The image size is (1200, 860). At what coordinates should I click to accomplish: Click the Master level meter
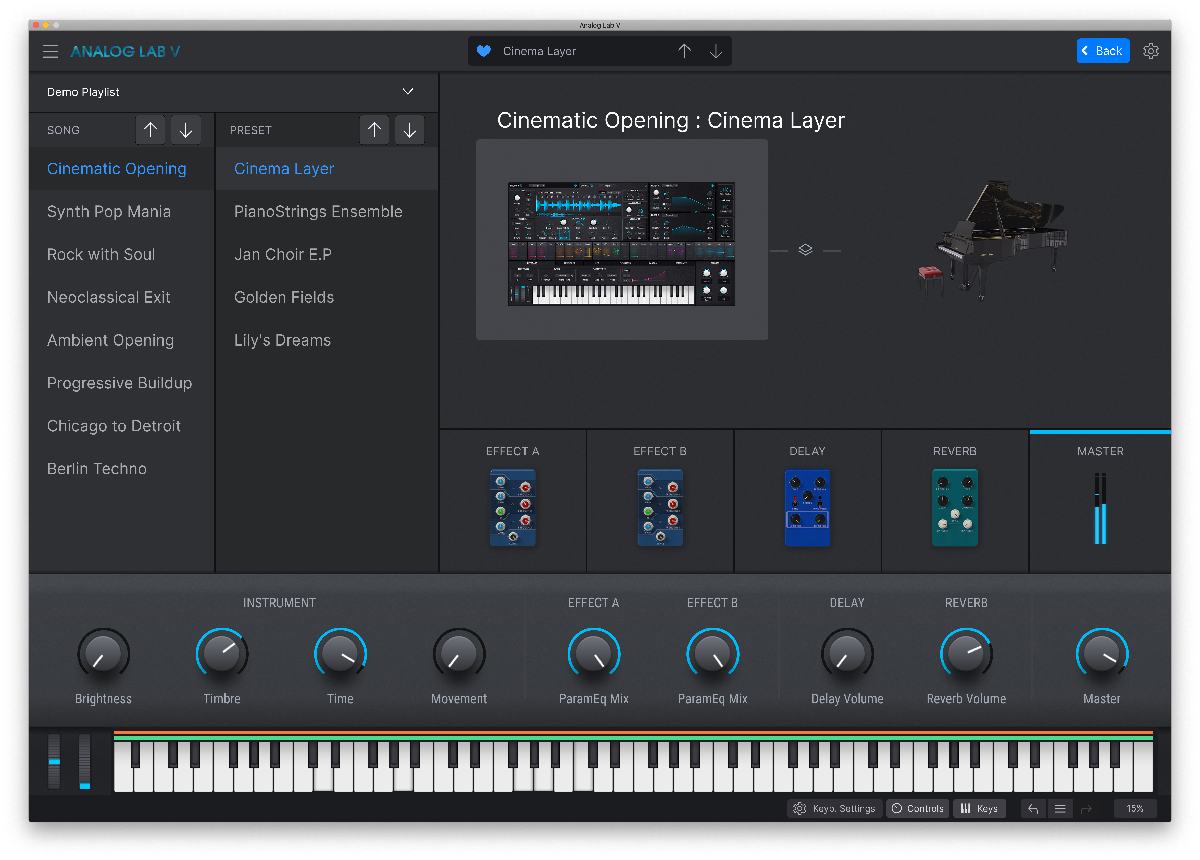[1100, 508]
